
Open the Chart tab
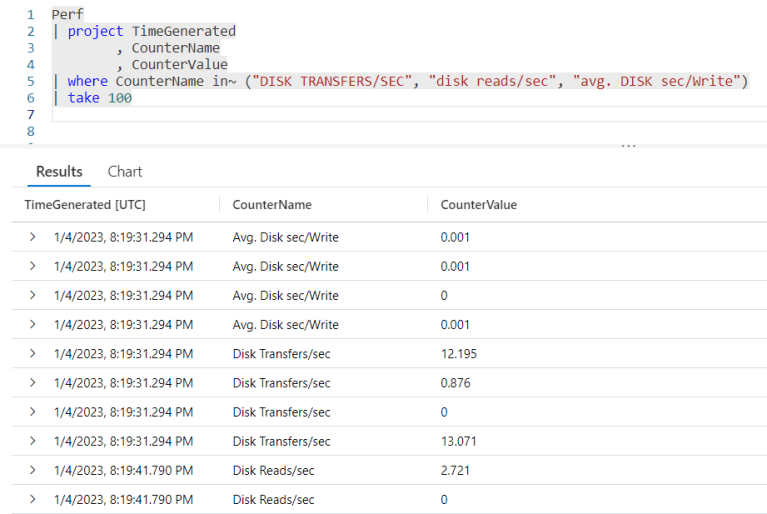pyautogui.click(x=125, y=172)
